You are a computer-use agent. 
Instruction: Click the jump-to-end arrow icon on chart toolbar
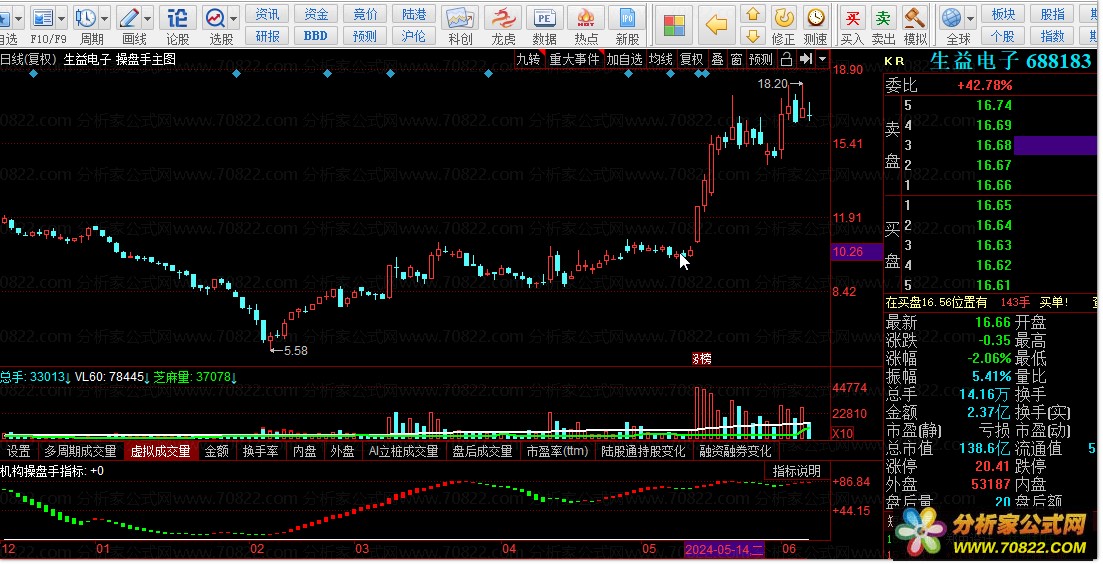pos(805,59)
